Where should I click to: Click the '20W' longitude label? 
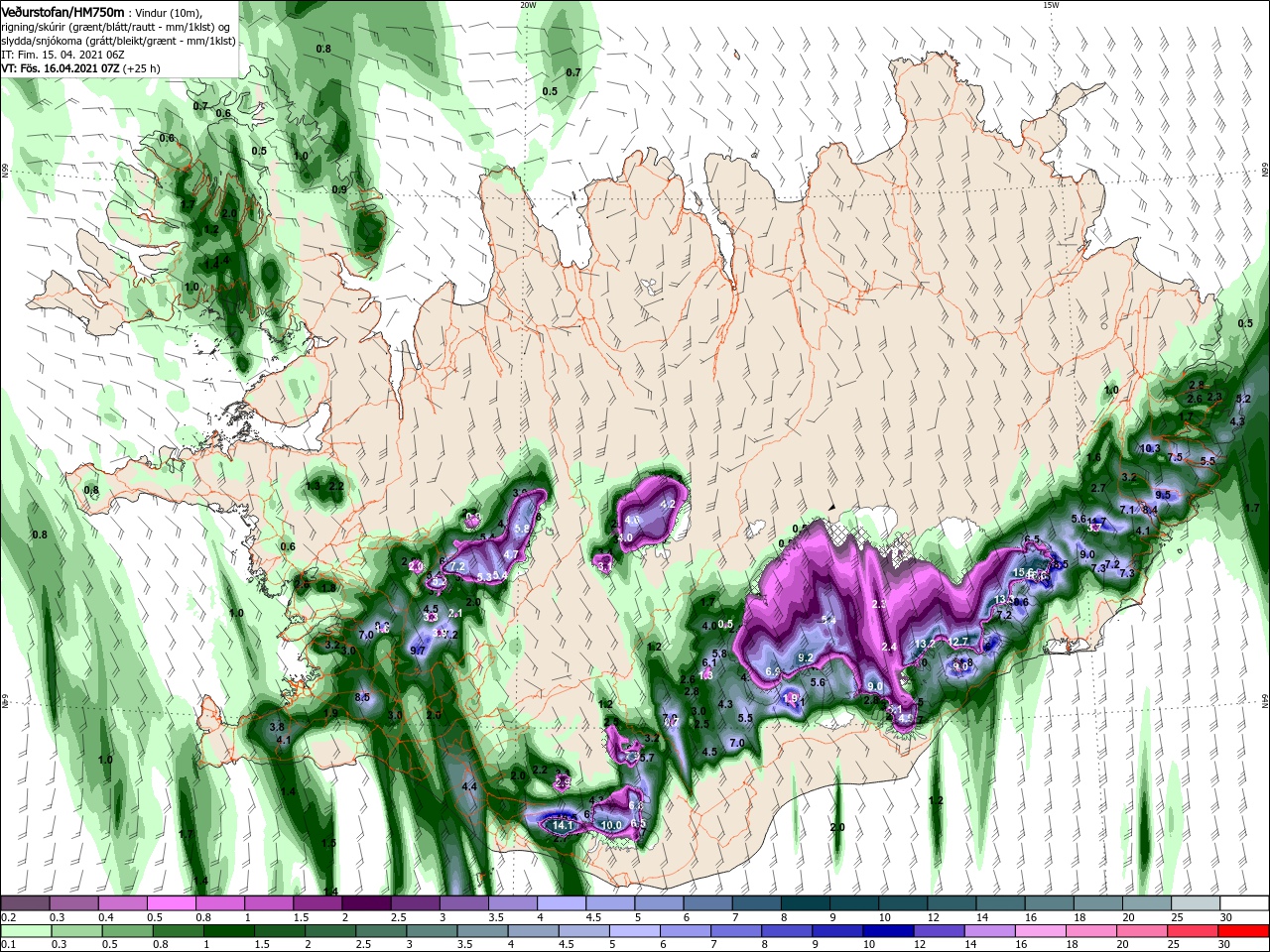[528, 5]
